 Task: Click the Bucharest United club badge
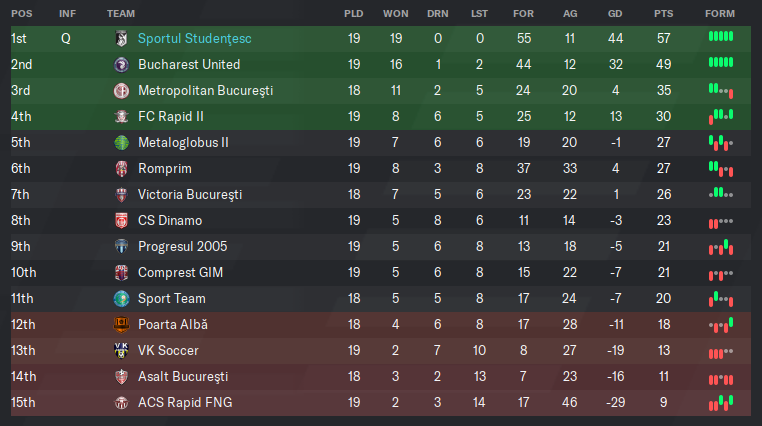pos(121,65)
